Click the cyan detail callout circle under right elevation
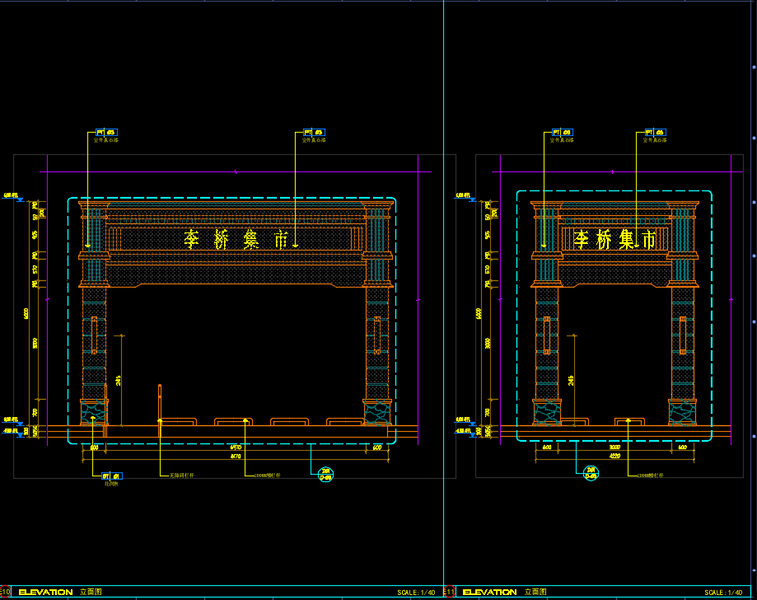This screenshot has width=757, height=600. click(x=591, y=473)
